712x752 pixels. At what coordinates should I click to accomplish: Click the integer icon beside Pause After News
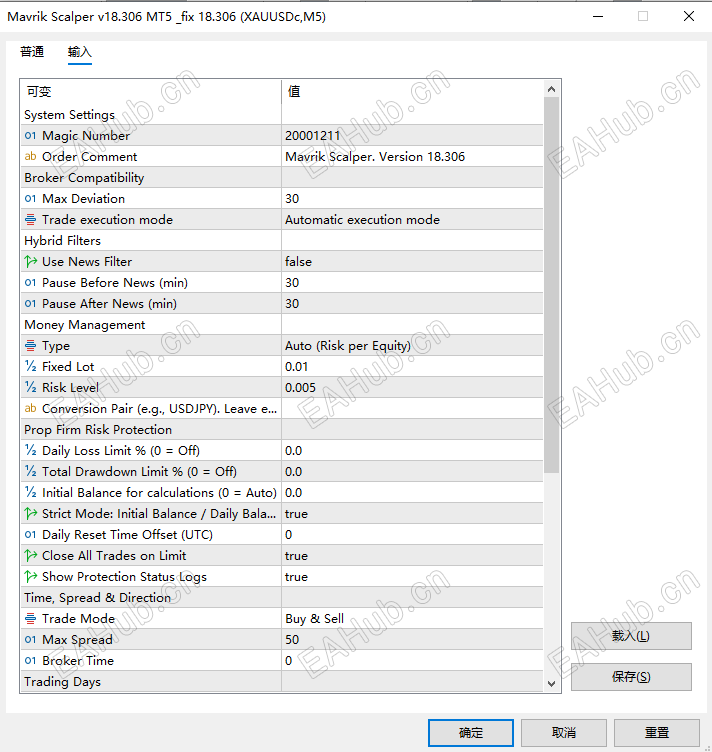[x=30, y=304]
